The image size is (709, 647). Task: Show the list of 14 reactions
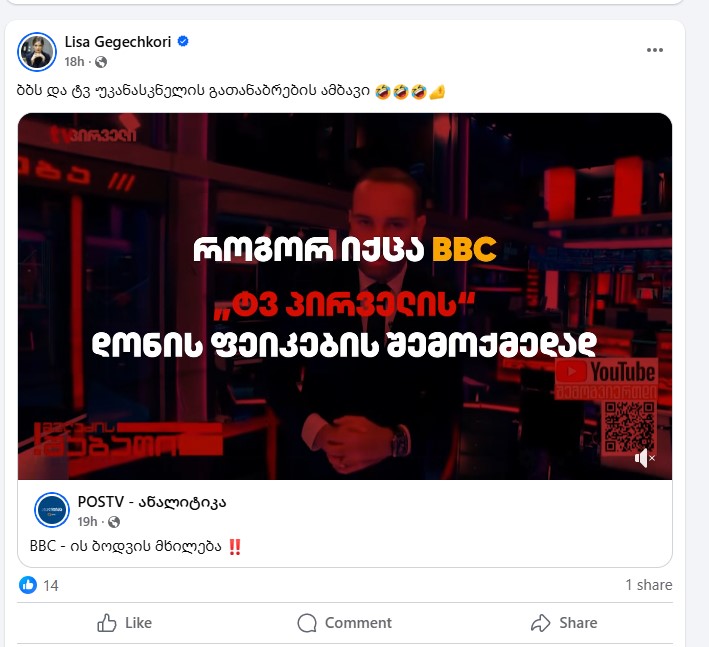click(x=51, y=586)
